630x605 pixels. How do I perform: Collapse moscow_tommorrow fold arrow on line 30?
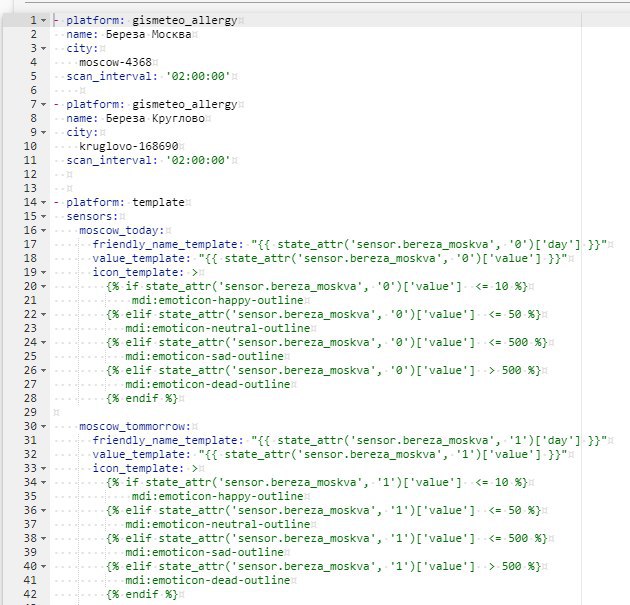43,427
